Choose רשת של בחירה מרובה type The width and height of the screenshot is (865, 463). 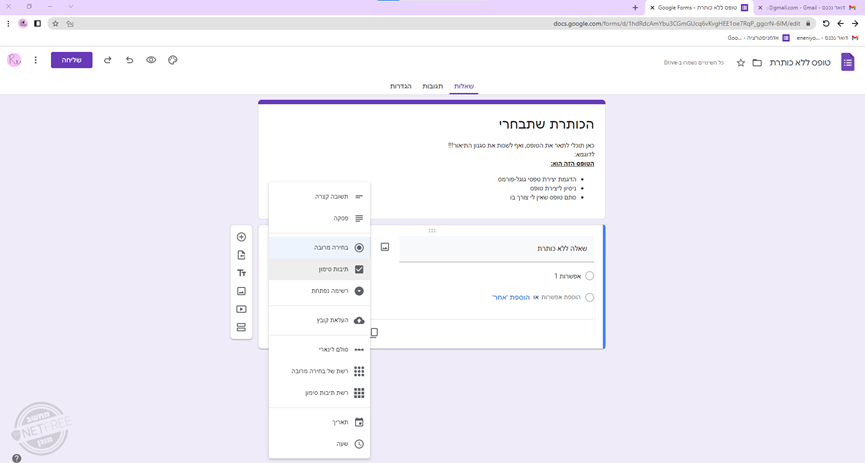[319, 371]
